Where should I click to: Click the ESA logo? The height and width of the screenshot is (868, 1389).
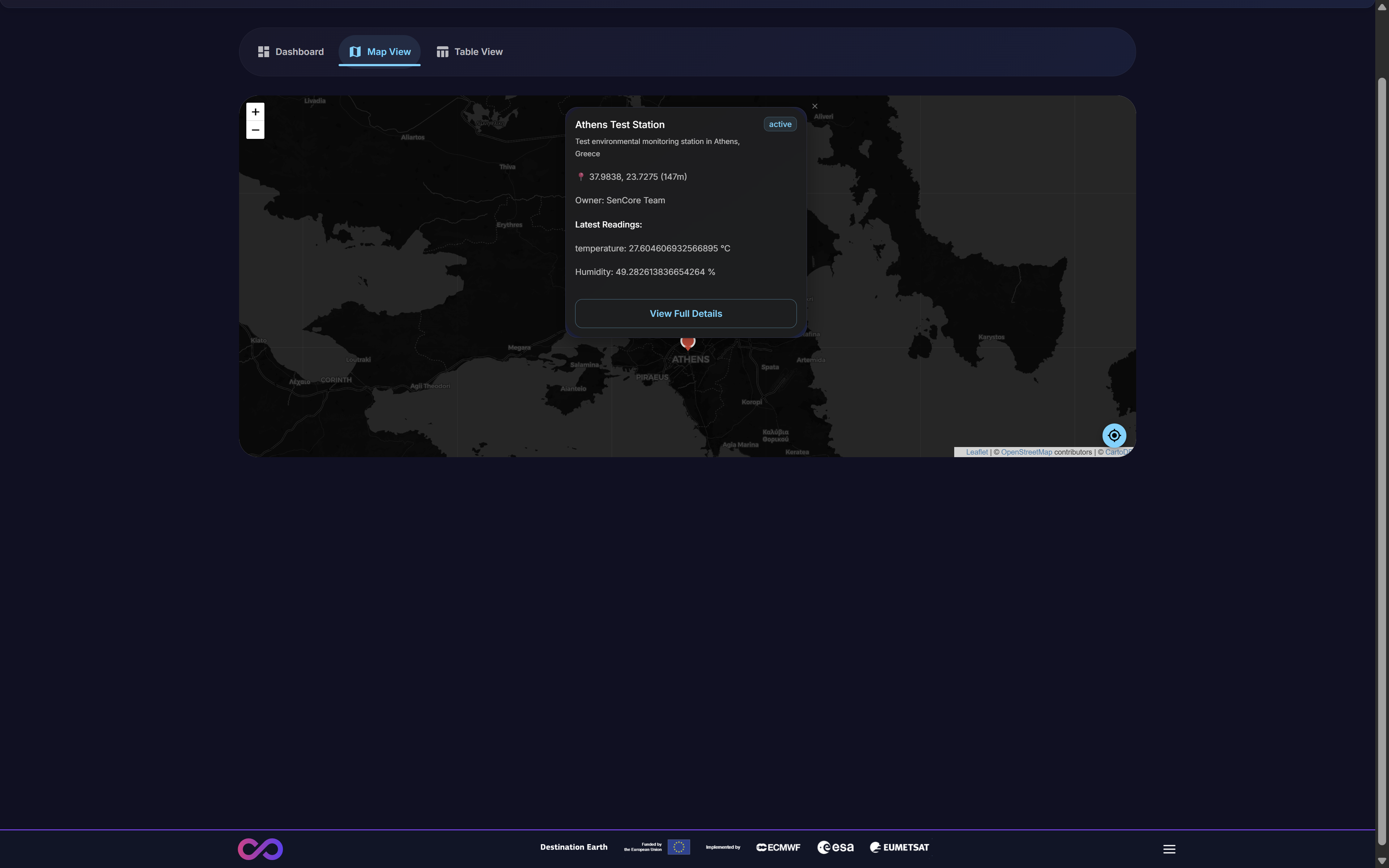pyautogui.click(x=835, y=847)
